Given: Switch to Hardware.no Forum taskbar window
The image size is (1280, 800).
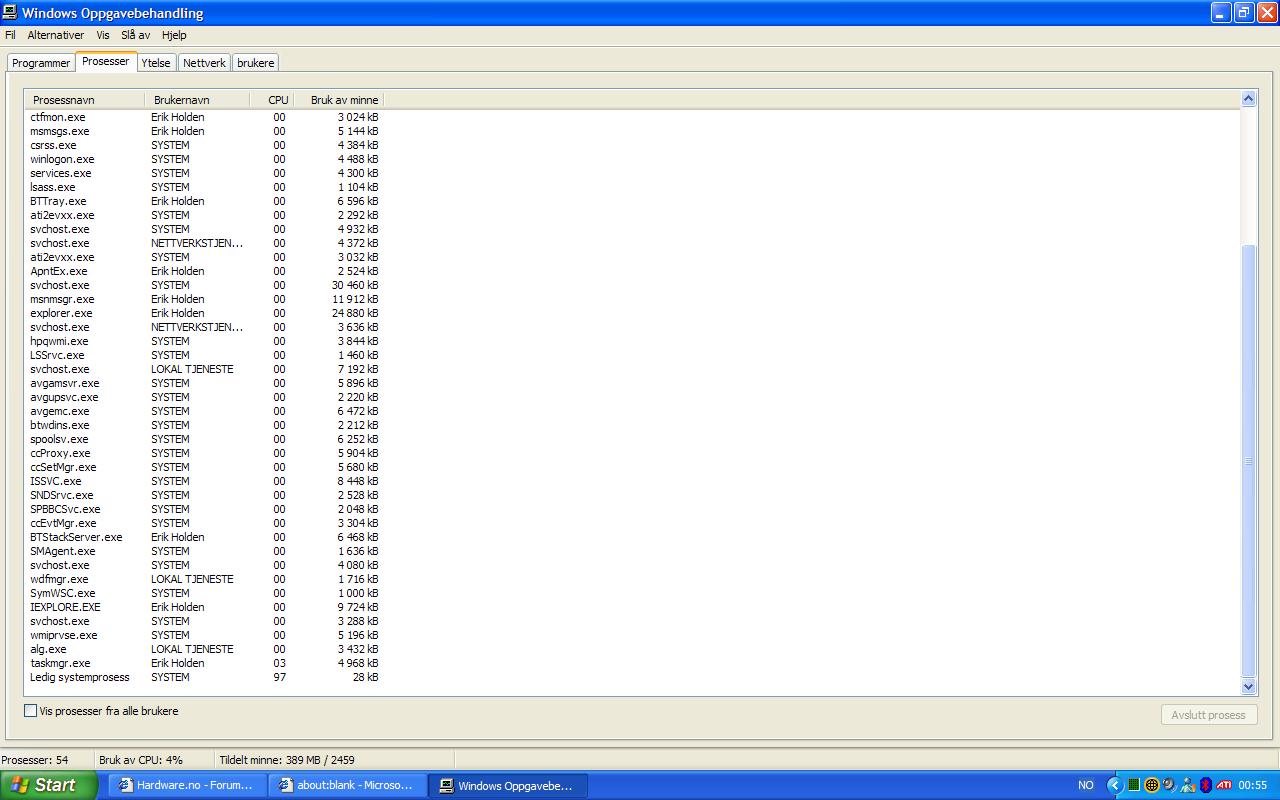Looking at the screenshot, I should tap(187, 786).
